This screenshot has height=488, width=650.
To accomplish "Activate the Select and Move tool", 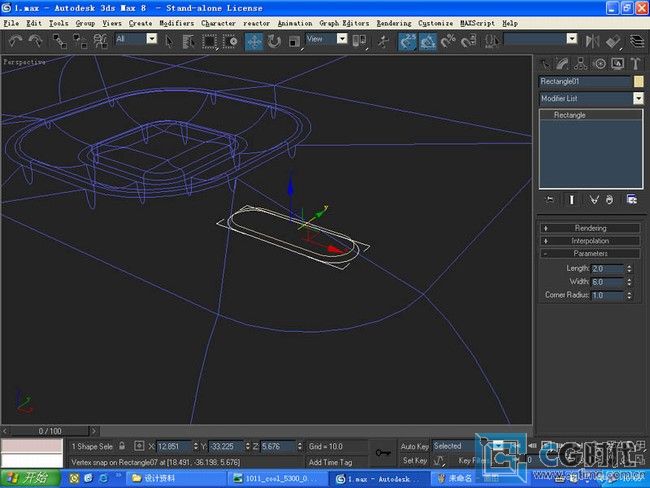I will (x=254, y=41).
